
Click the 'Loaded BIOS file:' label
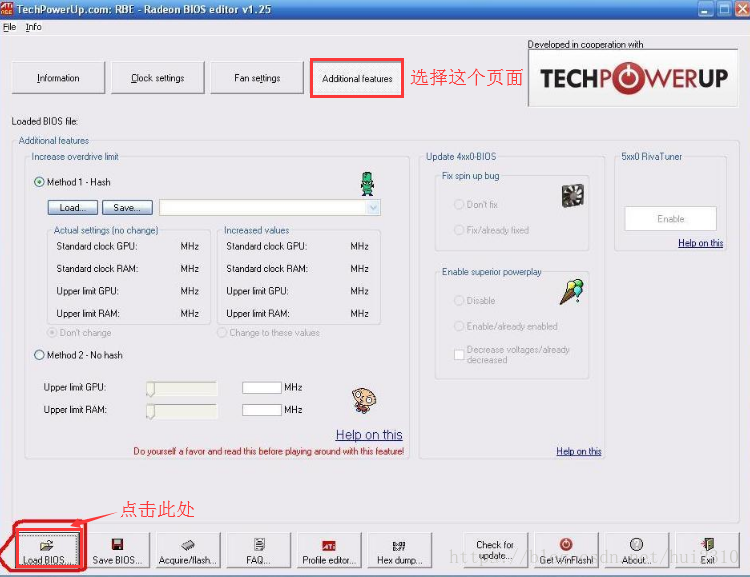click(x=44, y=122)
